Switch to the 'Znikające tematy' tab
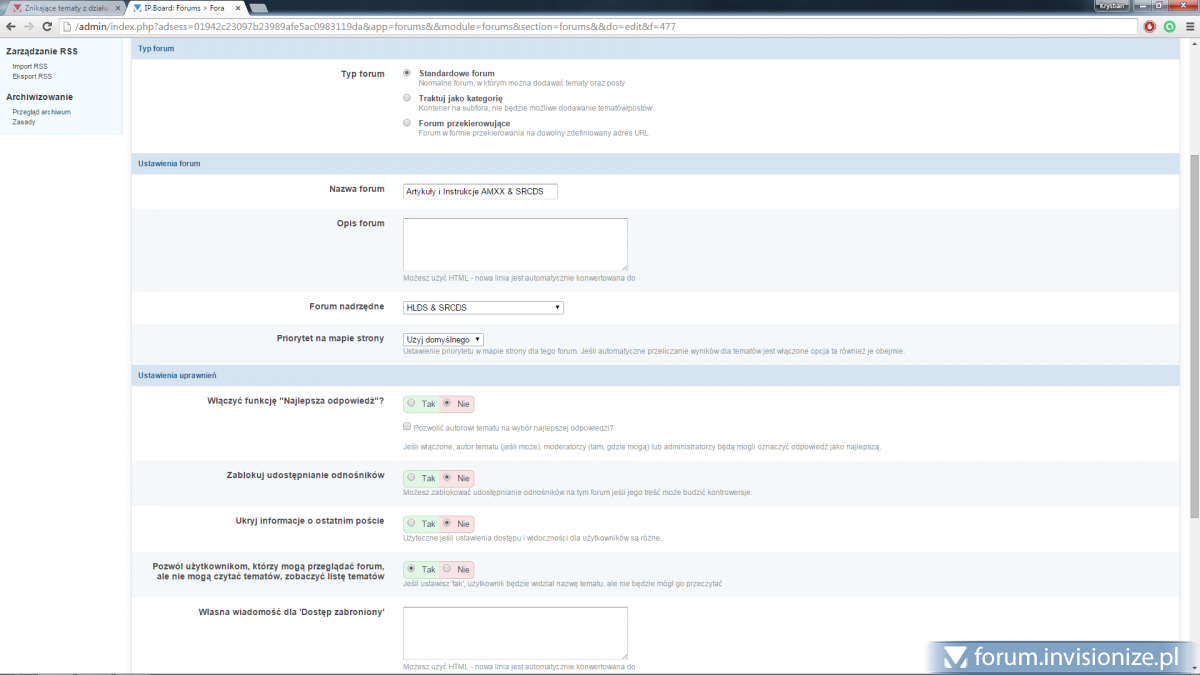Viewport: 1200px width, 675px height. [x=60, y=8]
